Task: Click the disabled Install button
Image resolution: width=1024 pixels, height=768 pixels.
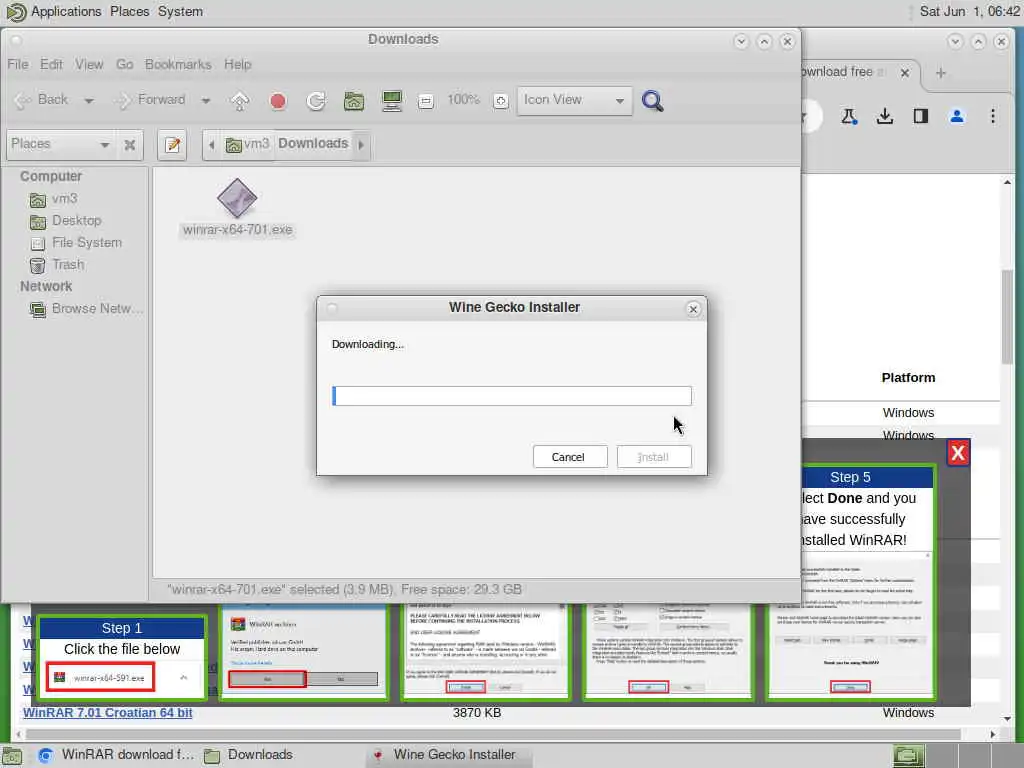Action: pyautogui.click(x=654, y=457)
